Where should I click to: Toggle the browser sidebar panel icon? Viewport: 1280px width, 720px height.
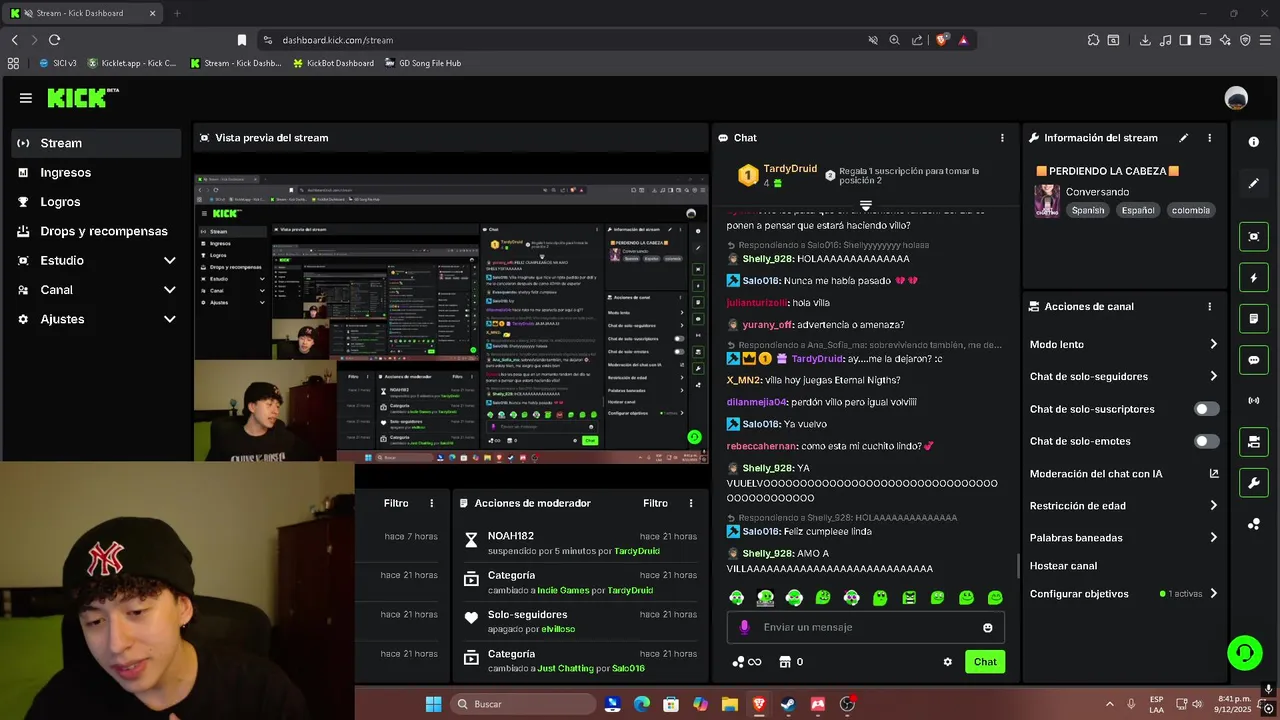coord(1185,40)
